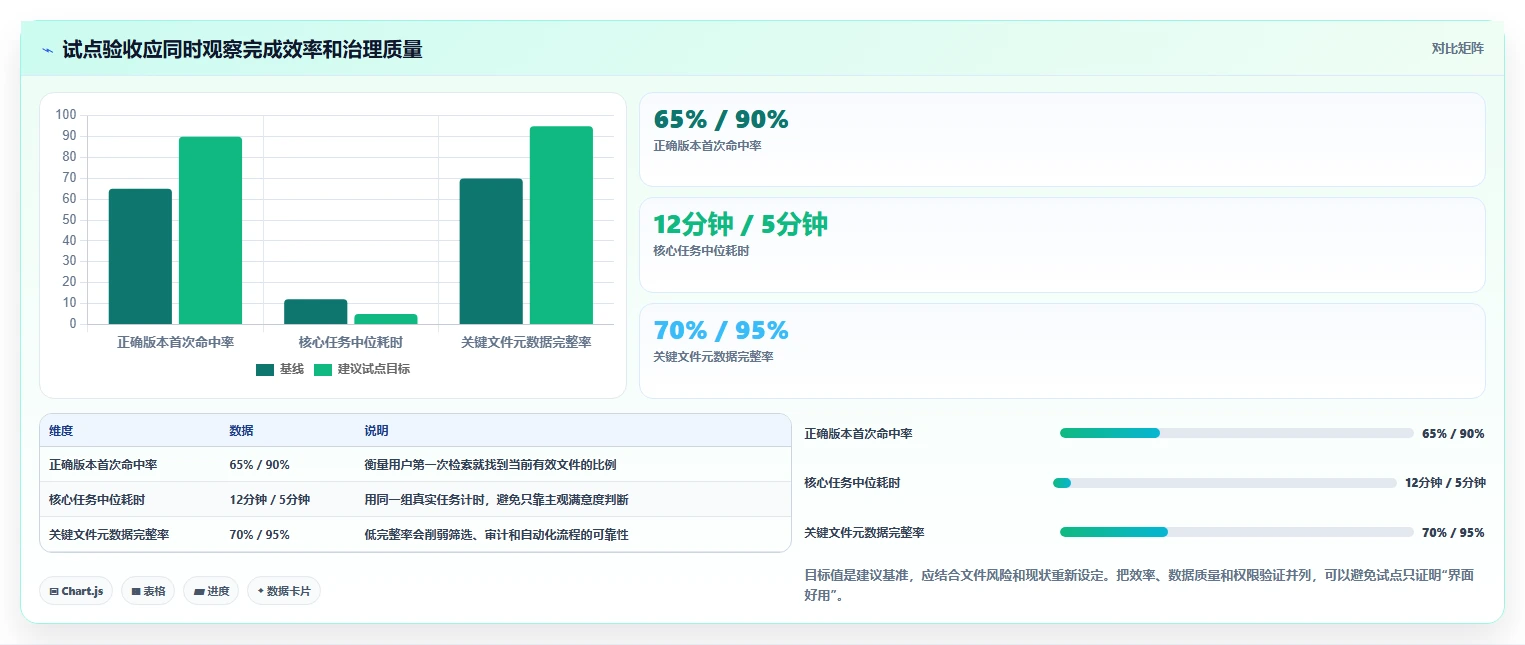This screenshot has width=1525, height=645.
Task: Click the lightning icon beside the panel title
Action: (x=47, y=50)
